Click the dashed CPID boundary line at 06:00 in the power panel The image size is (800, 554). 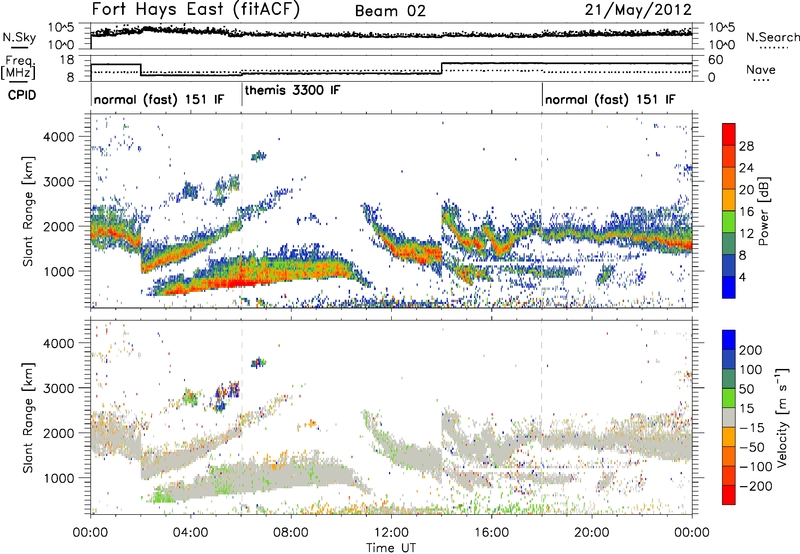[242, 211]
